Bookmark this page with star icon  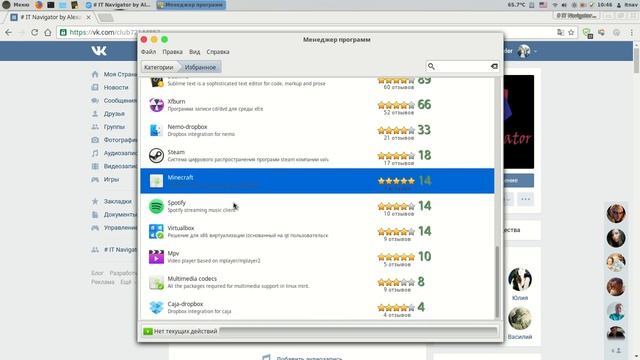(571, 32)
